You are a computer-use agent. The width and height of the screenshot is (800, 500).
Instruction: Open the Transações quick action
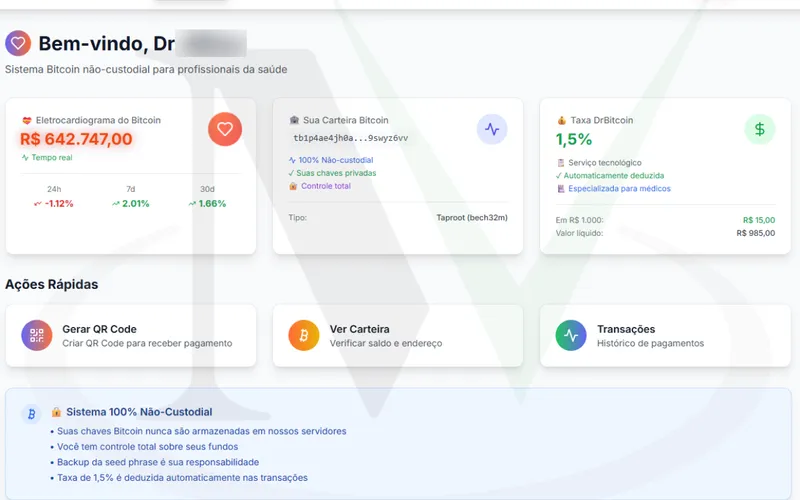click(665, 336)
